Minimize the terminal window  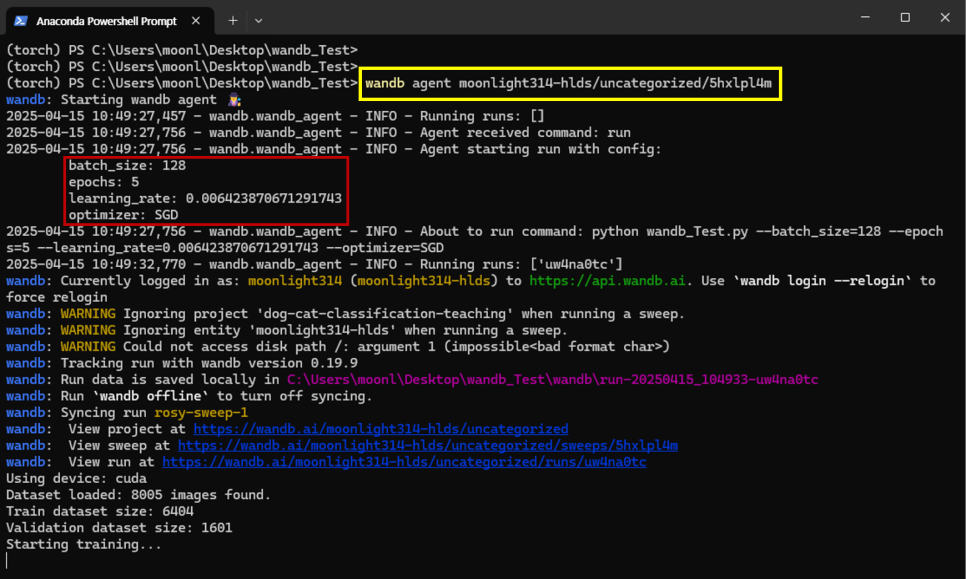click(866, 17)
